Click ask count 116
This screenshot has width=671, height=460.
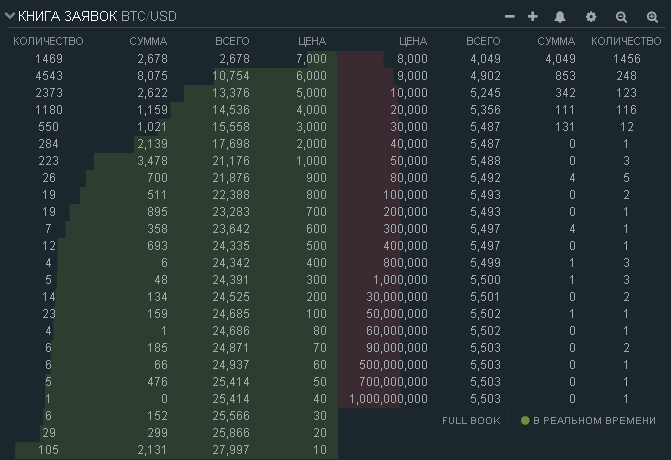click(x=626, y=110)
